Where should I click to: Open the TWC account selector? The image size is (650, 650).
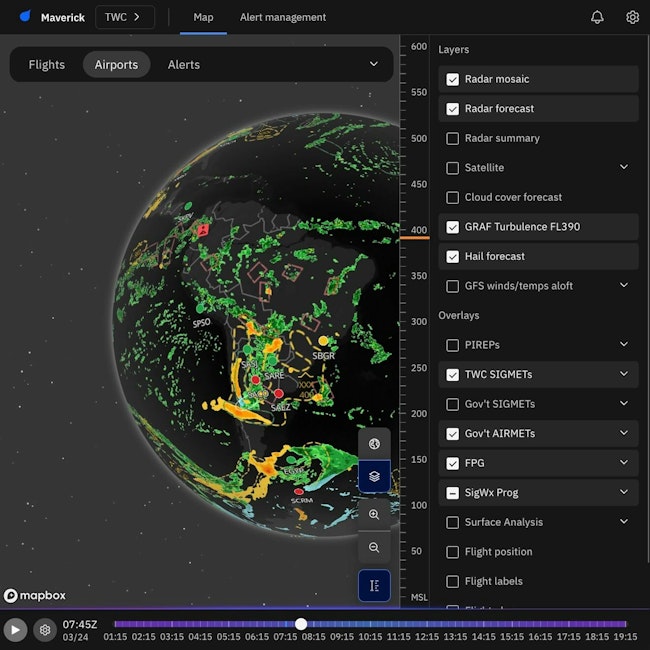click(x=125, y=17)
